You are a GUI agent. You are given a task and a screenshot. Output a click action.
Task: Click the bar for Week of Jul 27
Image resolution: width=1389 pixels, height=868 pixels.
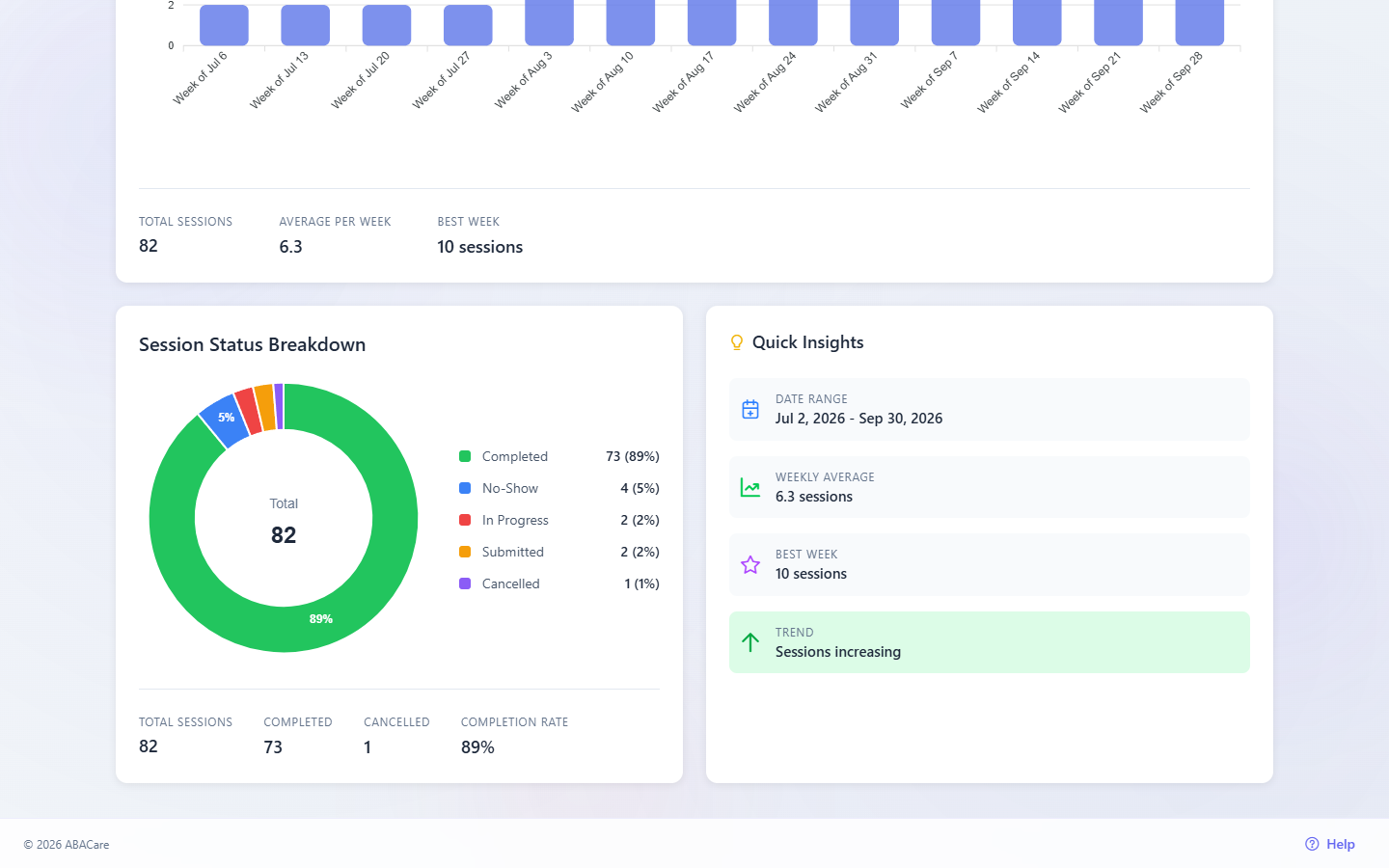tap(468, 24)
